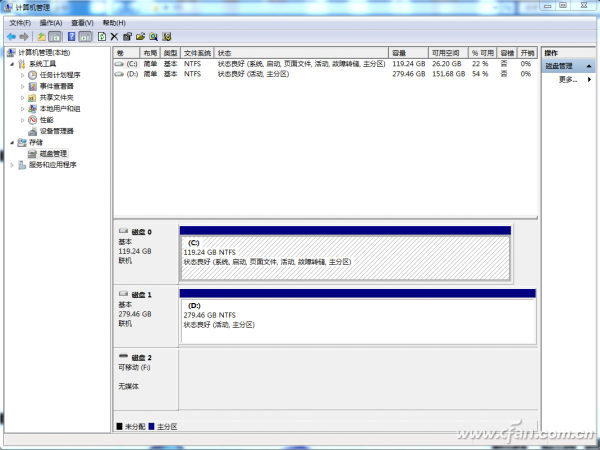Viewport: 600px width, 450px height.
Task: Expand the 服务和应用程序 tree node
Action: point(12,165)
